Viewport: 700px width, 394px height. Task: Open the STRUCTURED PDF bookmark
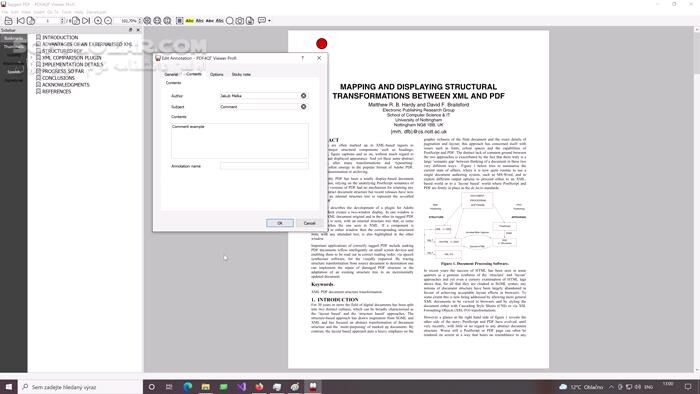point(62,51)
